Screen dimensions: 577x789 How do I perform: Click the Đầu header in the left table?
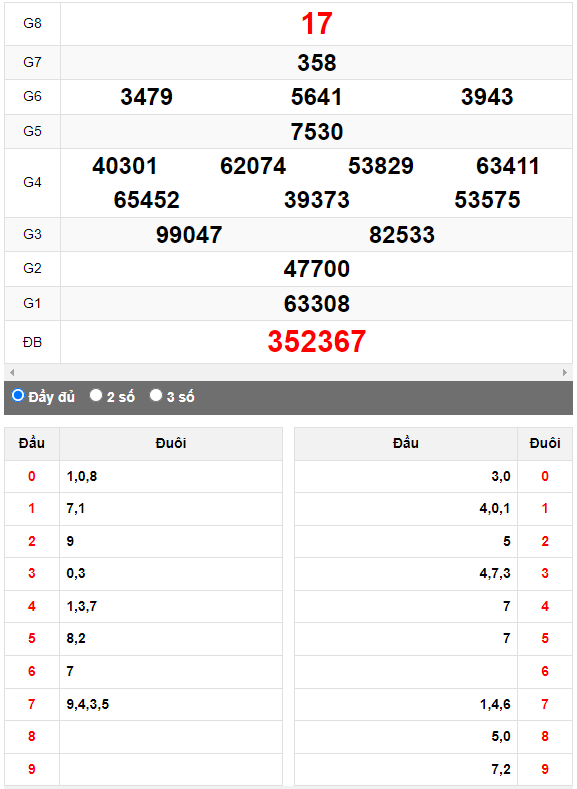pos(32,443)
